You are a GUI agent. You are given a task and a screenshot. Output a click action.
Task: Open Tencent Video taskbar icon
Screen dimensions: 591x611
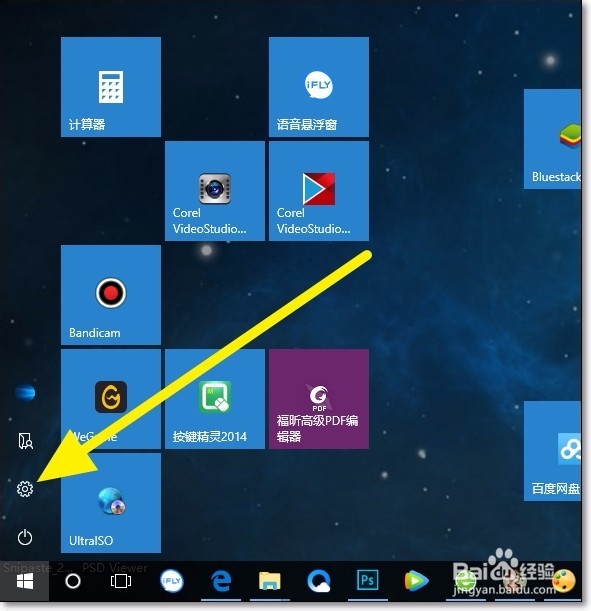coord(416,581)
